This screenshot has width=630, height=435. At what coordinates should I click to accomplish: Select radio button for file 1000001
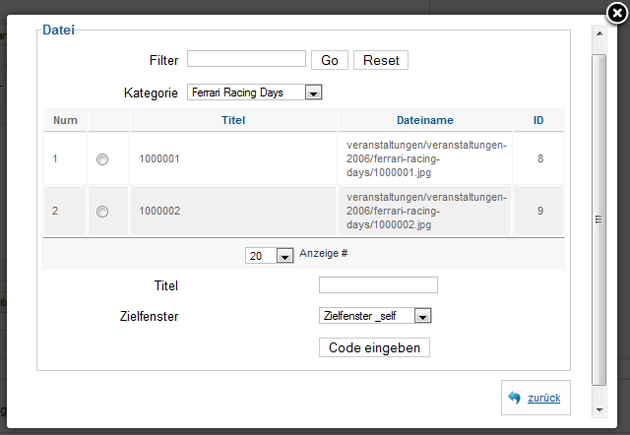point(102,159)
